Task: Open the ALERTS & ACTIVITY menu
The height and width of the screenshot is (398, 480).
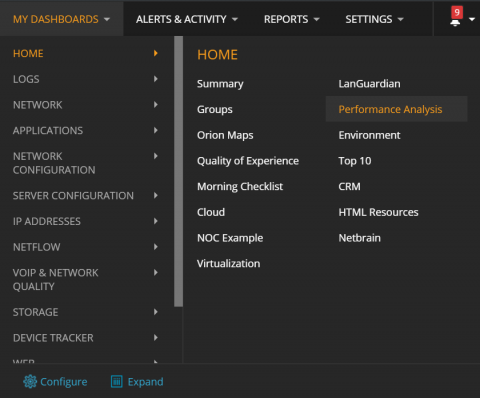Action: click(187, 19)
